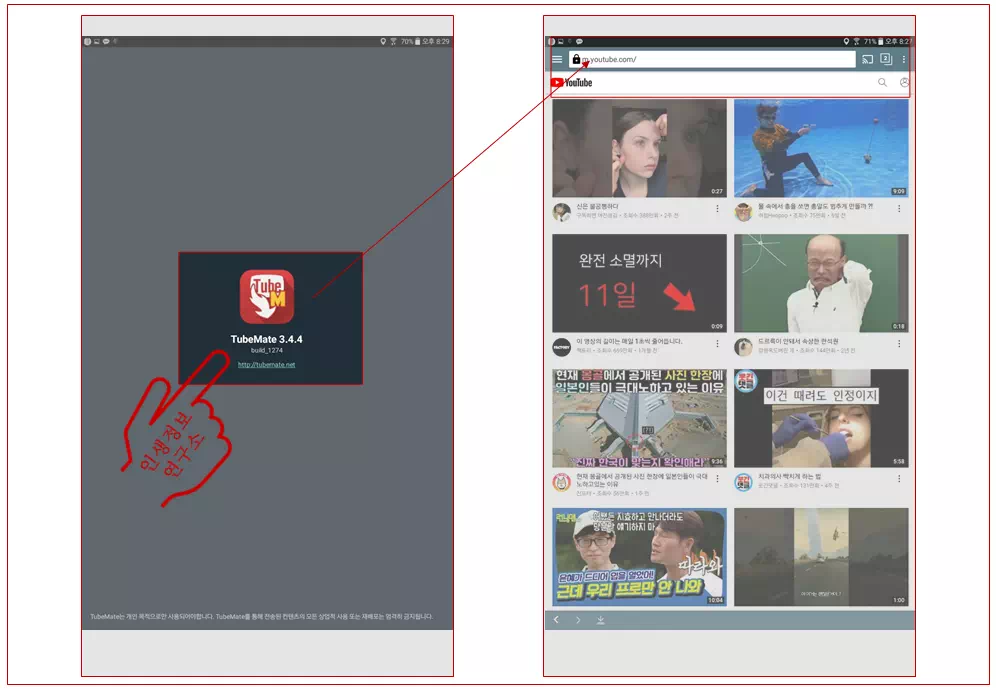996x690 pixels.
Task: Open the title under the teacher video
Action: coord(798,341)
